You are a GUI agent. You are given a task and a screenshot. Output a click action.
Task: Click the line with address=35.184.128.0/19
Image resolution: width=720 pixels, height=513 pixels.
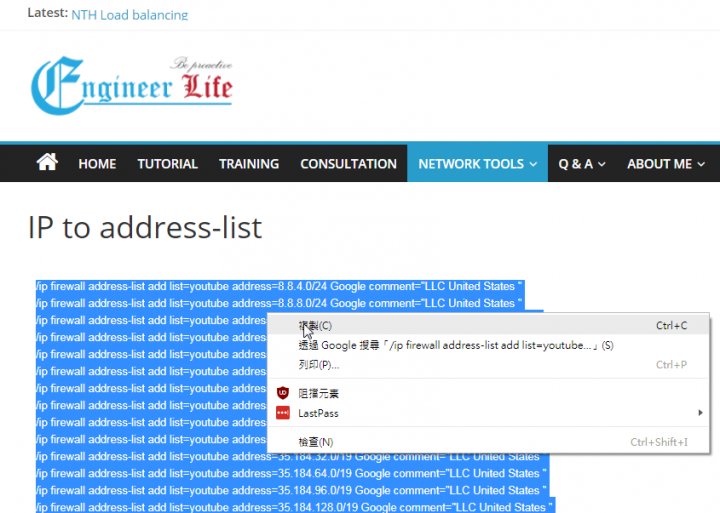click(x=295, y=507)
